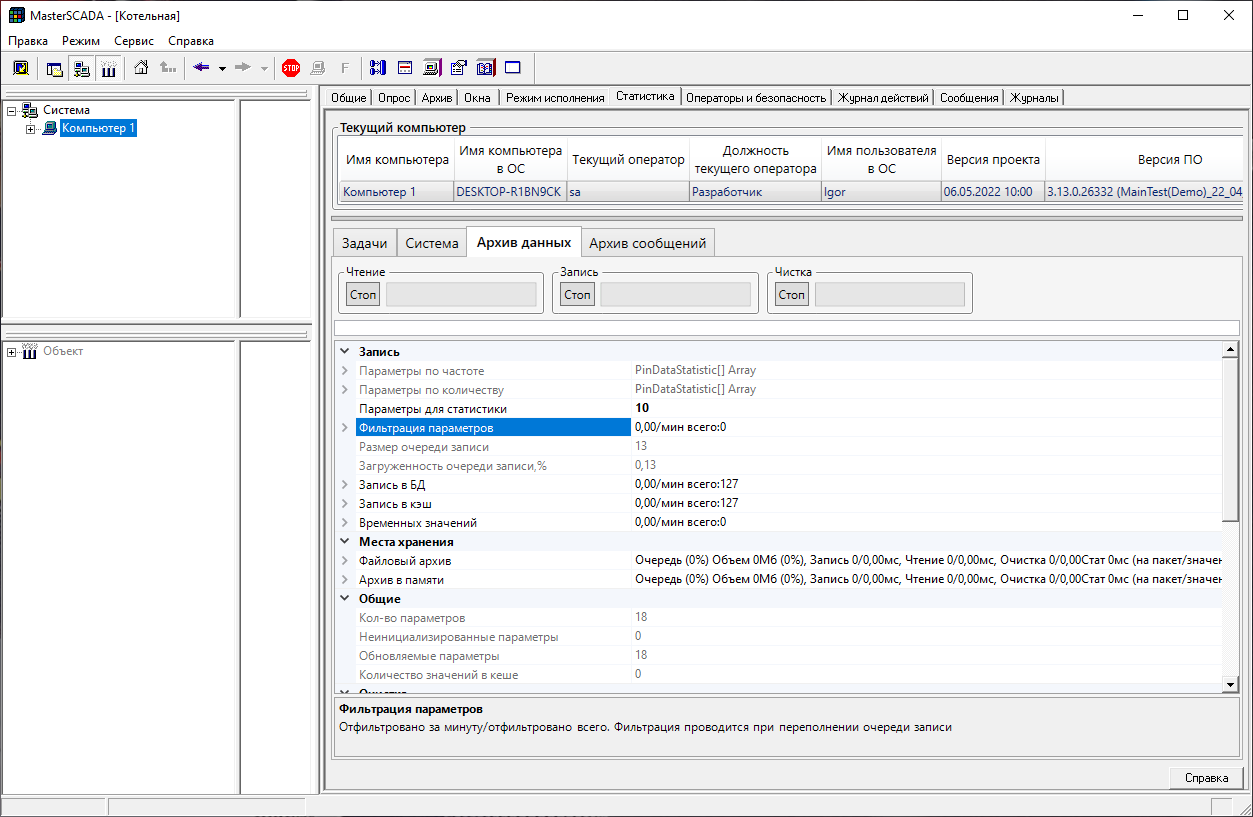
Task: Open the Задачи sub-tab
Action: pyautogui.click(x=365, y=243)
